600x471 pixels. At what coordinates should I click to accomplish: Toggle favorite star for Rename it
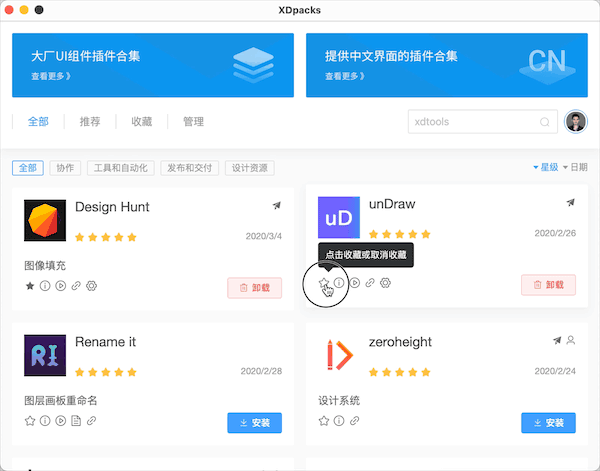(30, 421)
